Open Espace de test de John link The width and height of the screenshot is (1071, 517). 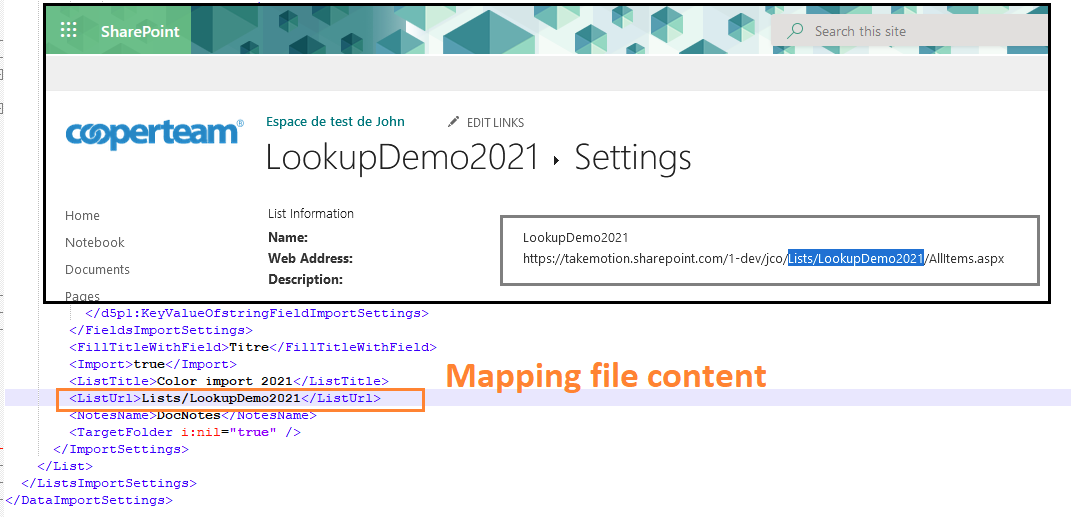pos(335,122)
